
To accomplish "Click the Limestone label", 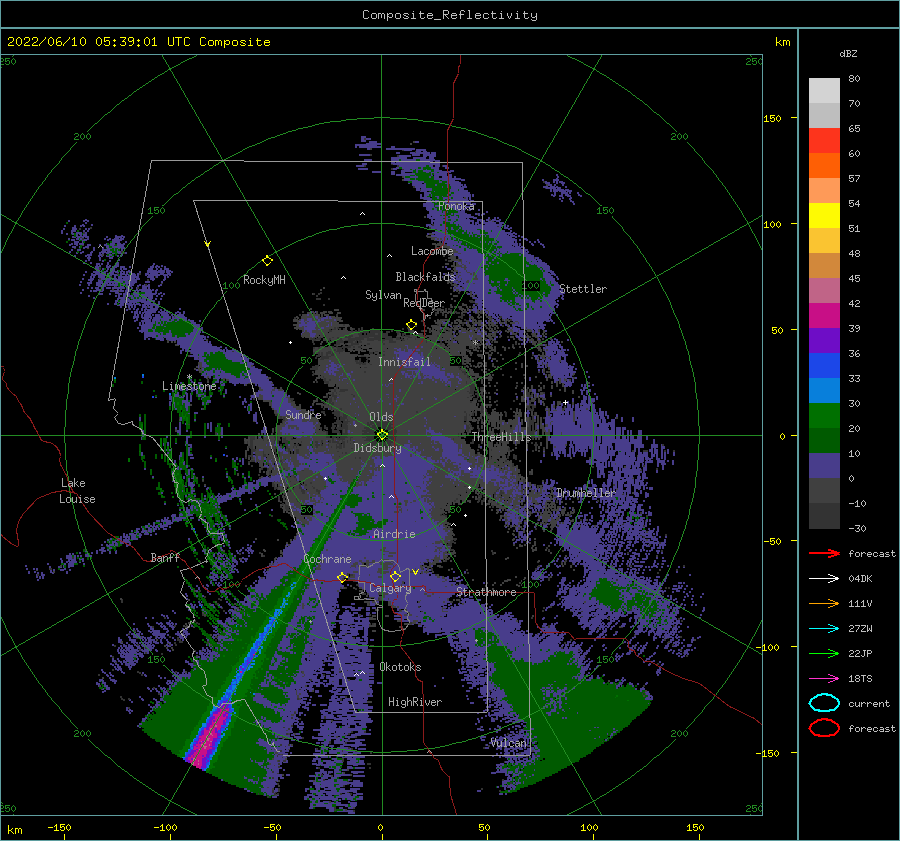I will (x=189, y=386).
